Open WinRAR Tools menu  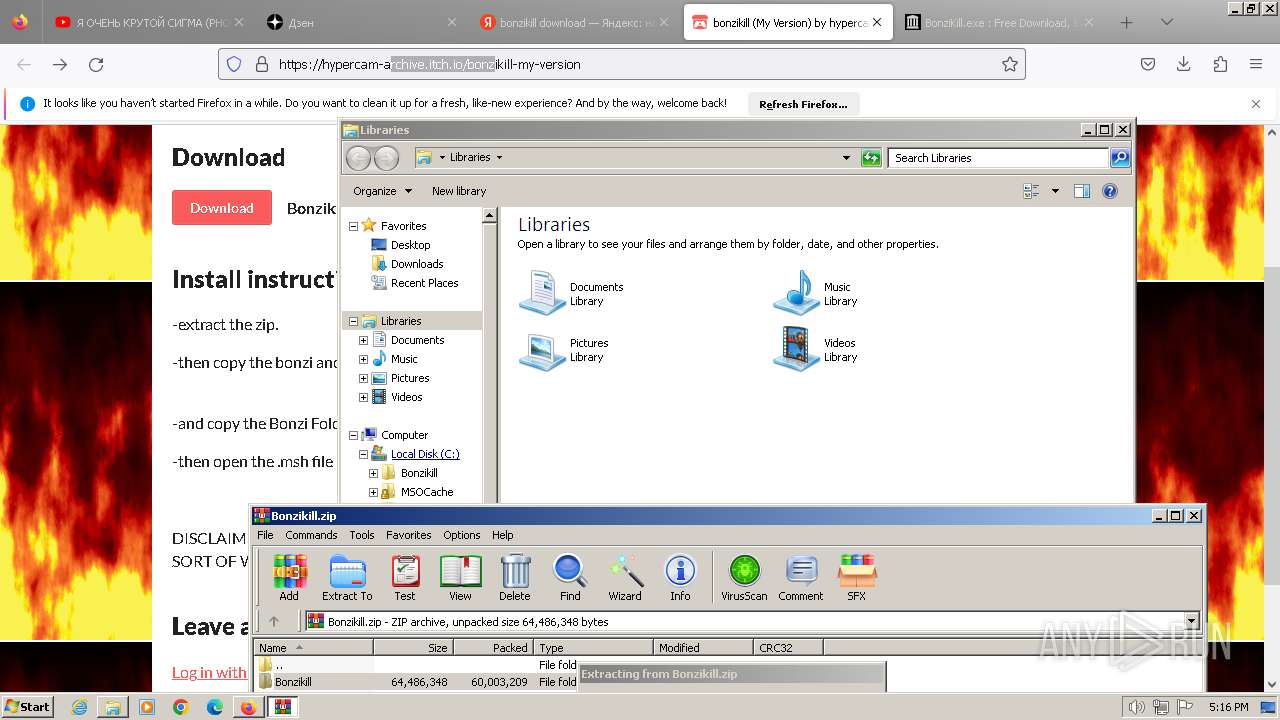pos(362,535)
